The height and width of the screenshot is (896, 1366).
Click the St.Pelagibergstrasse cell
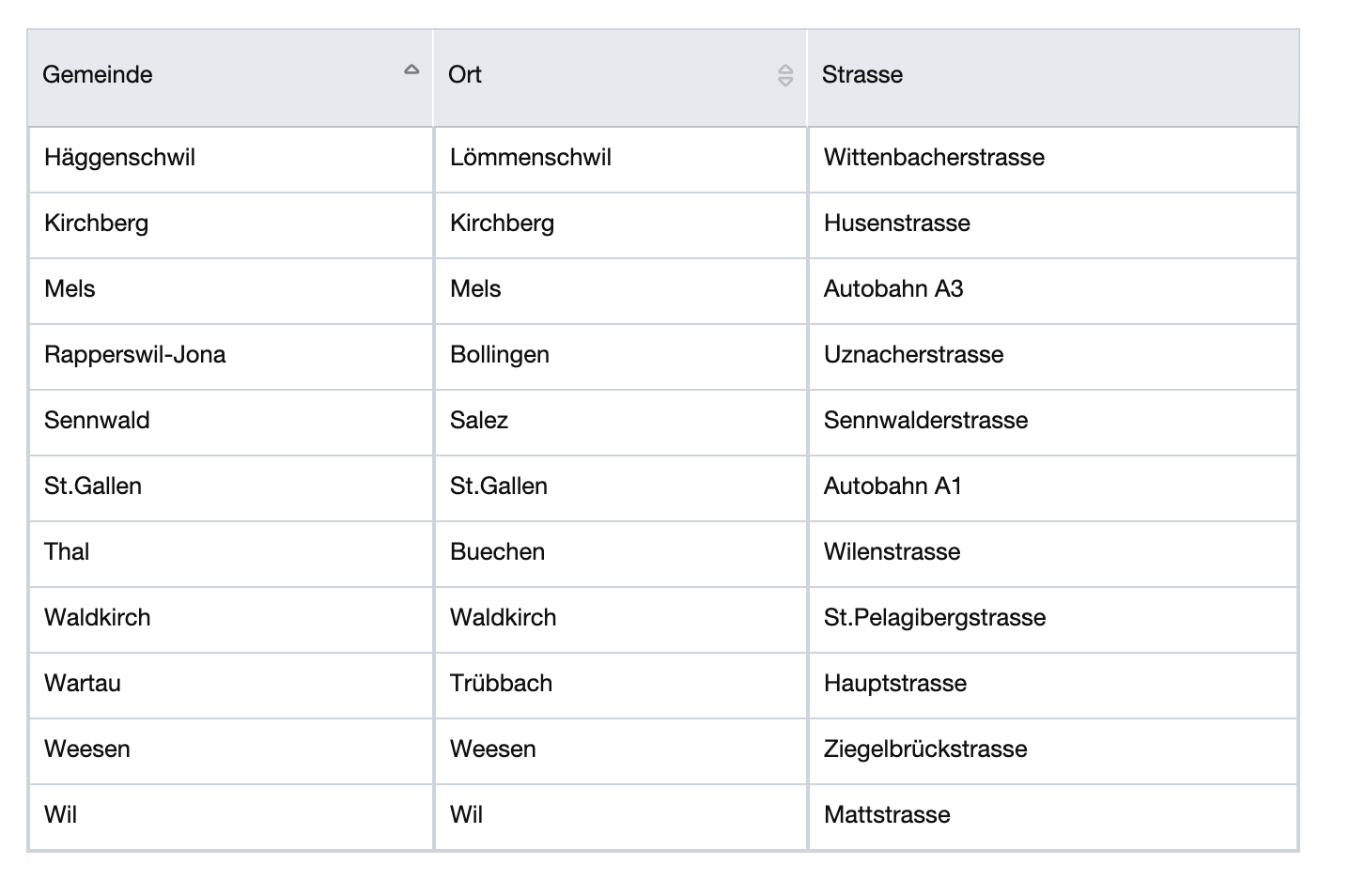pyautogui.click(x=1053, y=620)
